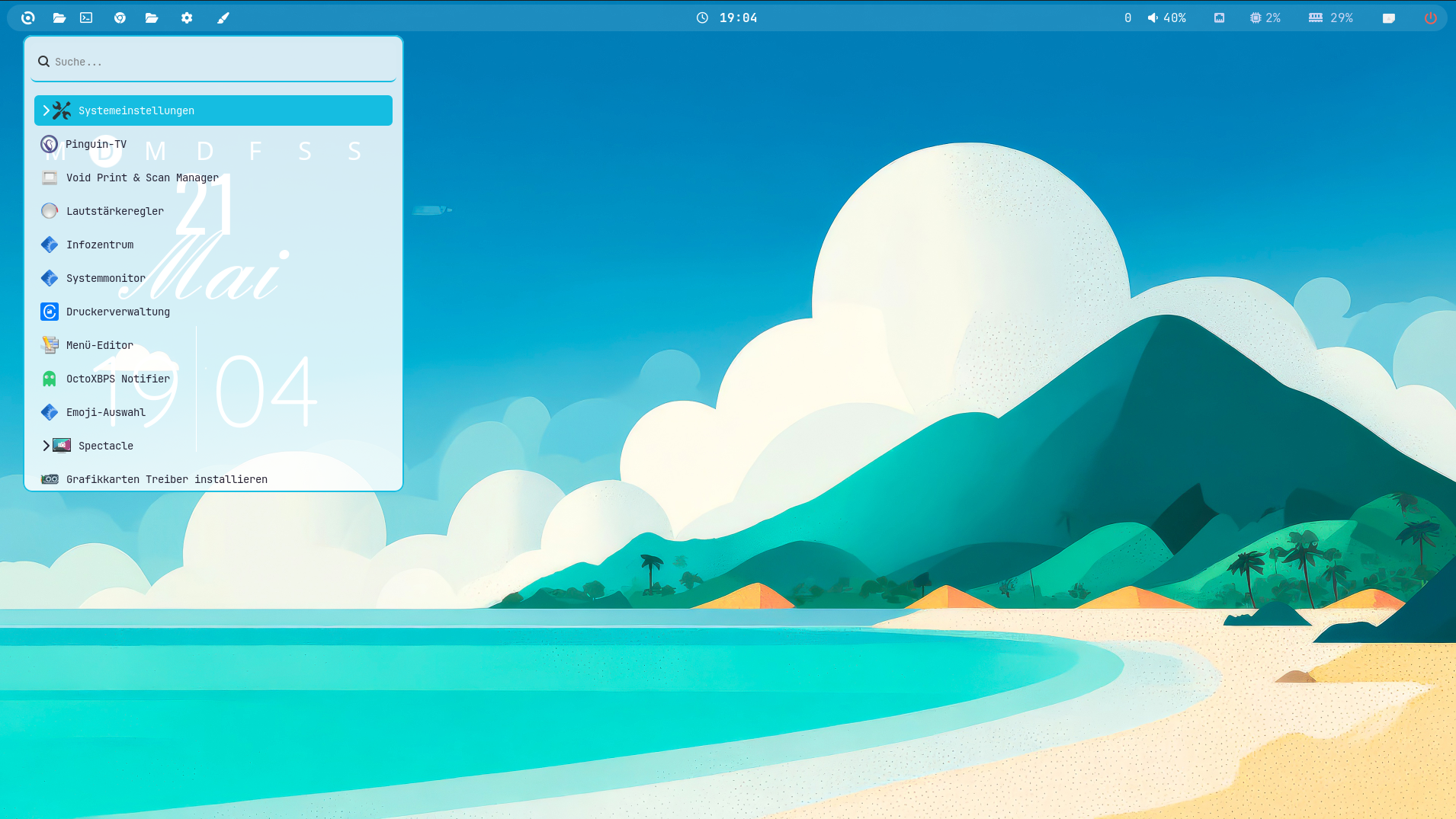Click the Systemeinstellungen wrench icon

[x=62, y=110]
